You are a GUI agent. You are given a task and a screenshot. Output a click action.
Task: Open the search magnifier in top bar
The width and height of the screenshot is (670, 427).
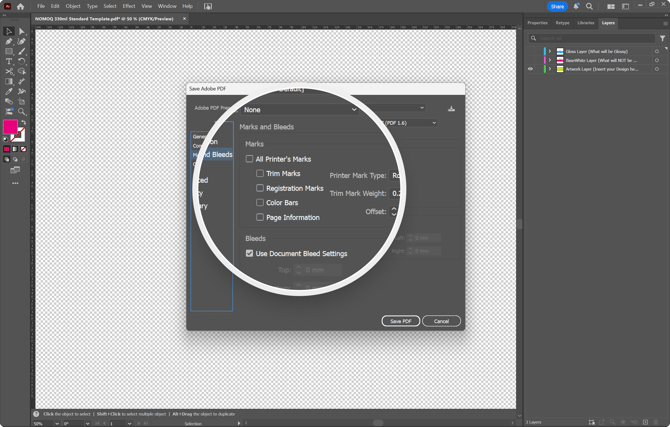590,6
